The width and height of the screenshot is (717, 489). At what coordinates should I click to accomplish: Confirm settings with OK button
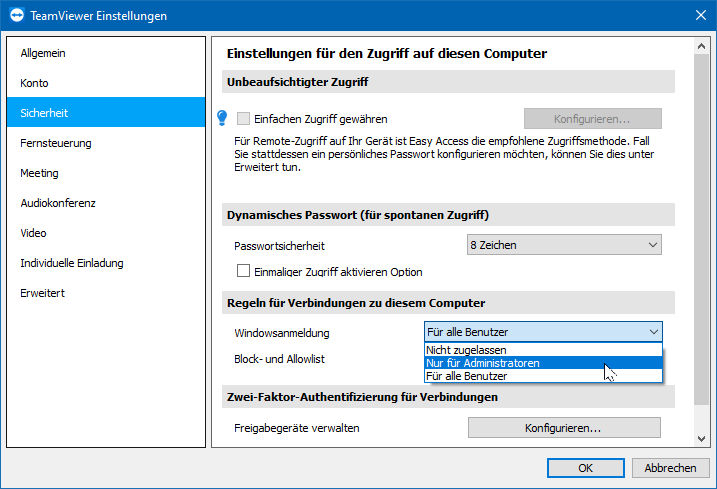(585, 468)
